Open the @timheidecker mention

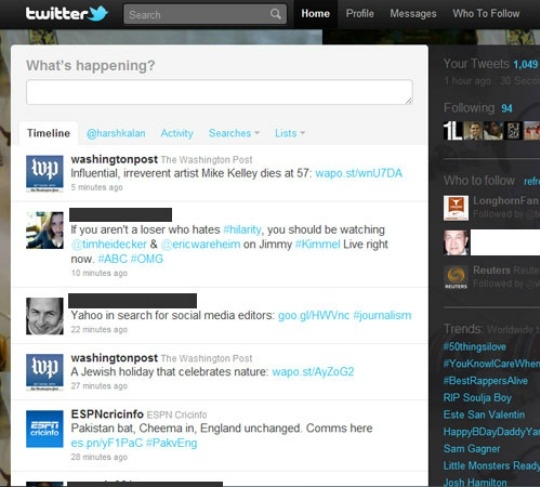point(109,244)
